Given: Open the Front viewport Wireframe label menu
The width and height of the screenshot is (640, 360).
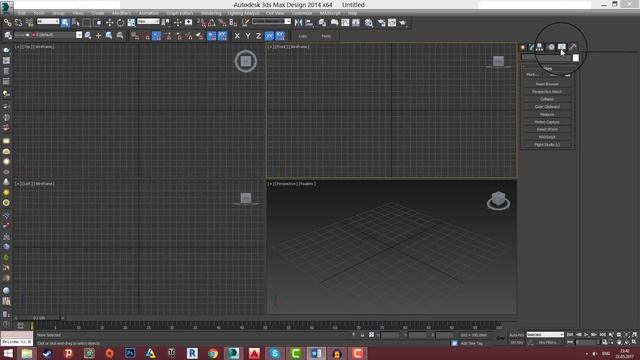Looking at the screenshot, I should 299,47.
